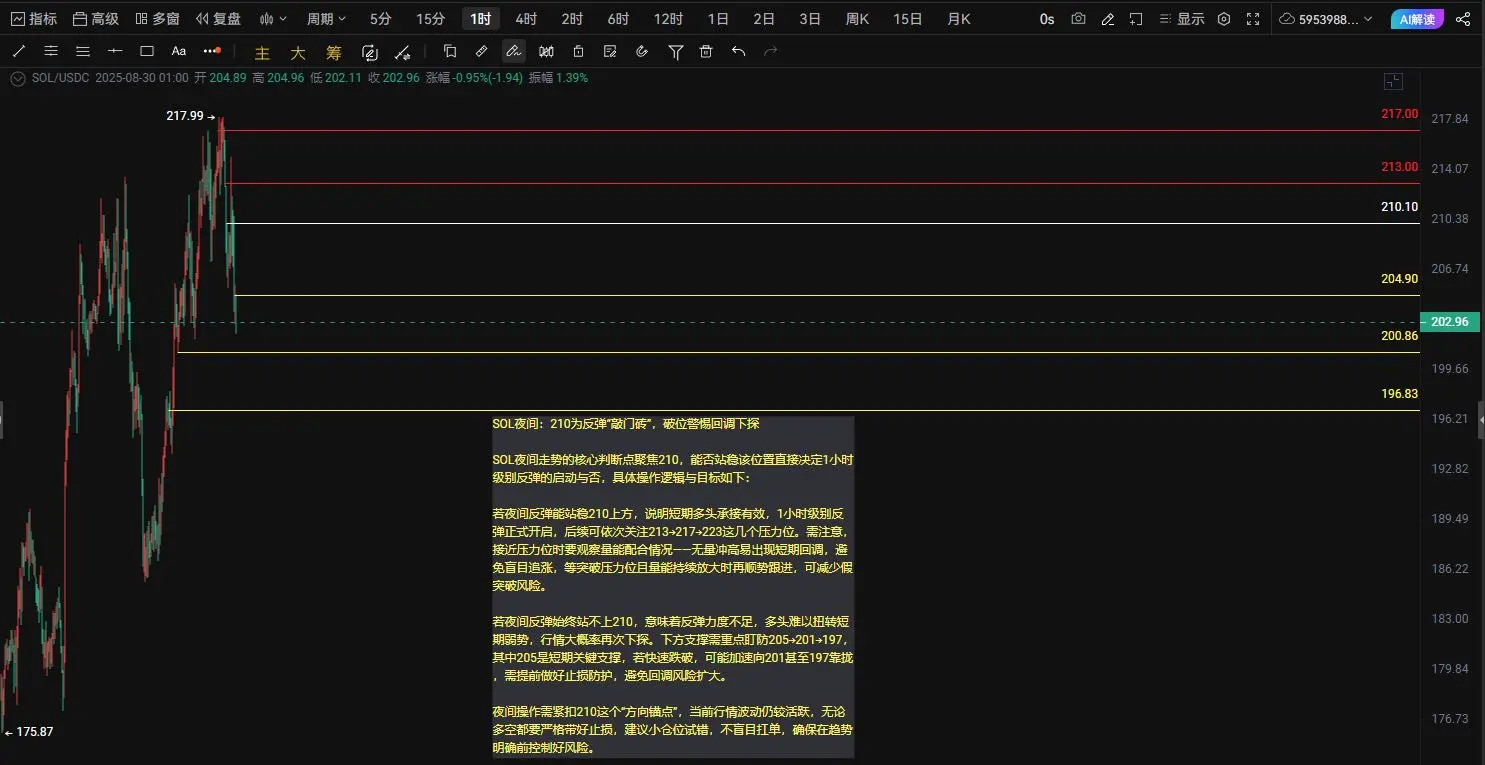Start 复盘 replay mode

218,19
